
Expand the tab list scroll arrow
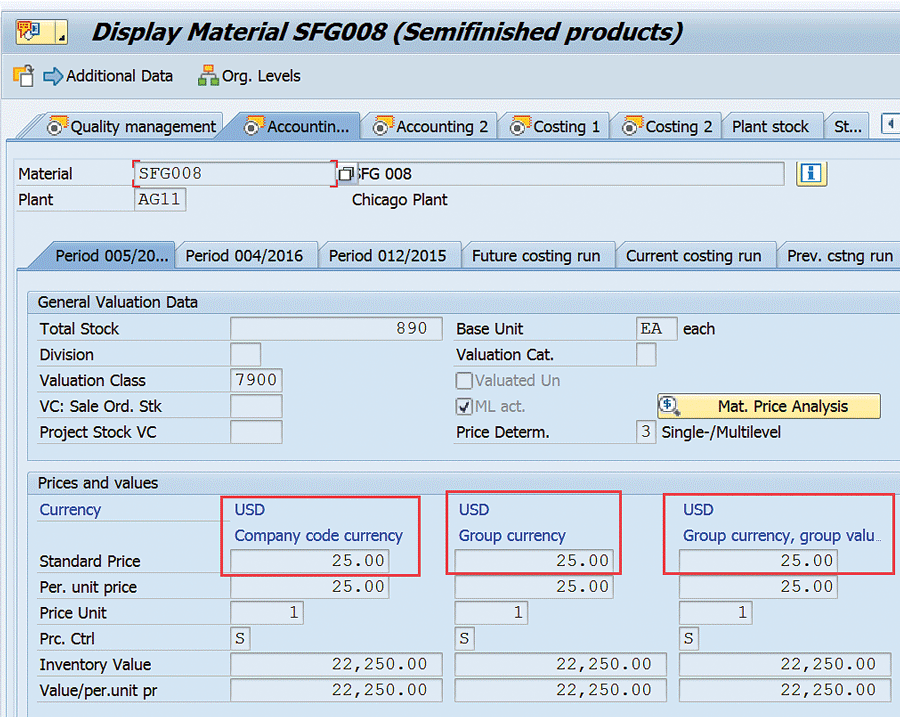[x=889, y=125]
